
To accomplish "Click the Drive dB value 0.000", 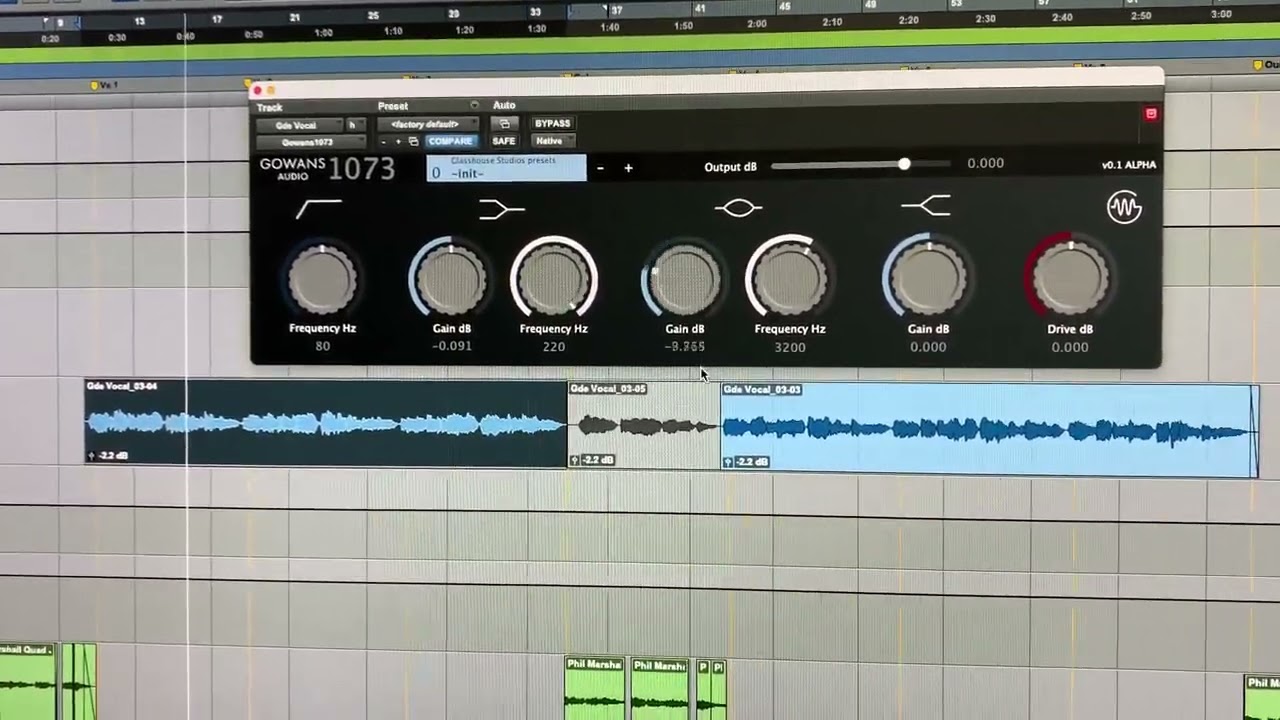I will pyautogui.click(x=1070, y=347).
